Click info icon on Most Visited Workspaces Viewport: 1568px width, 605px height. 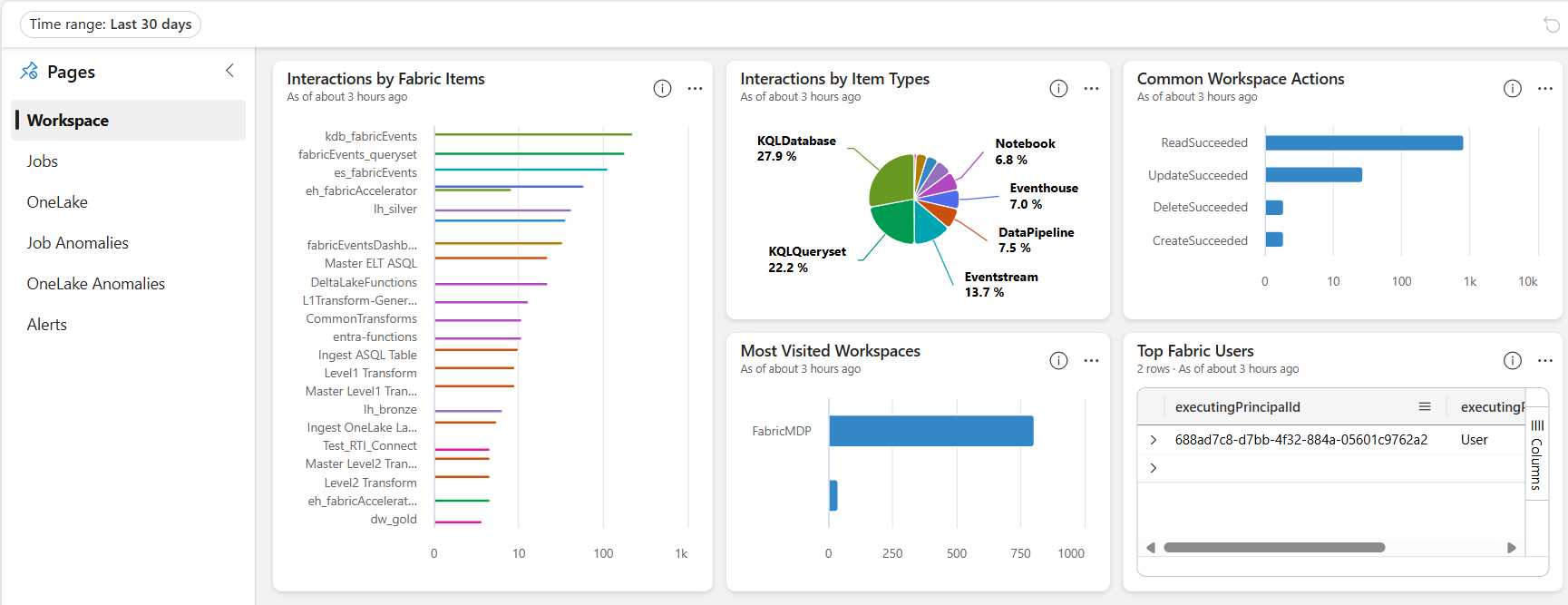(x=1058, y=360)
